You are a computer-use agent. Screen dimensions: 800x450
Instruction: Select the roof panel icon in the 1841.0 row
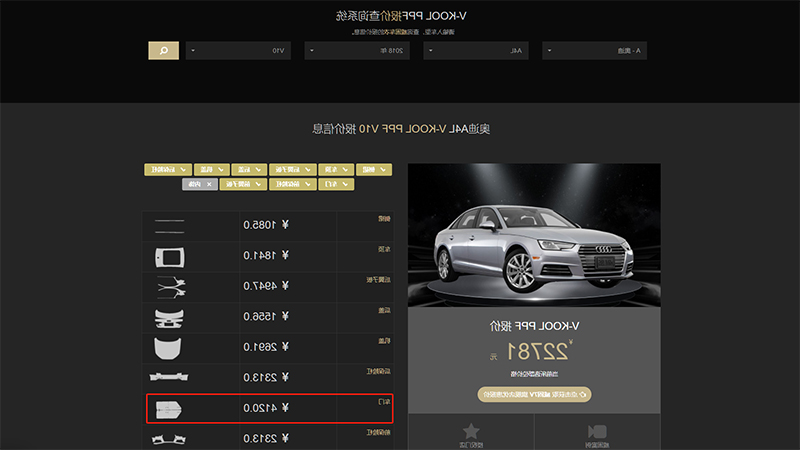[170, 258]
